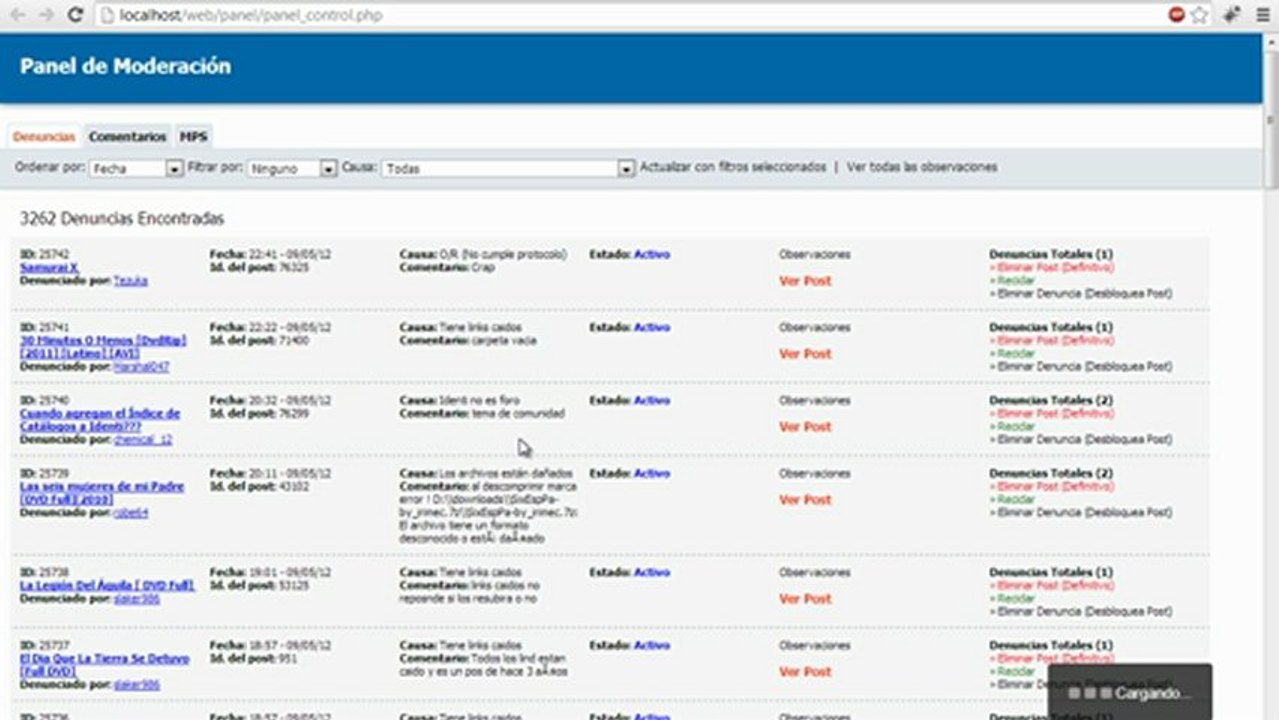Click Activo status for denuncia 25741
Image resolution: width=1279 pixels, height=720 pixels.
652,327
